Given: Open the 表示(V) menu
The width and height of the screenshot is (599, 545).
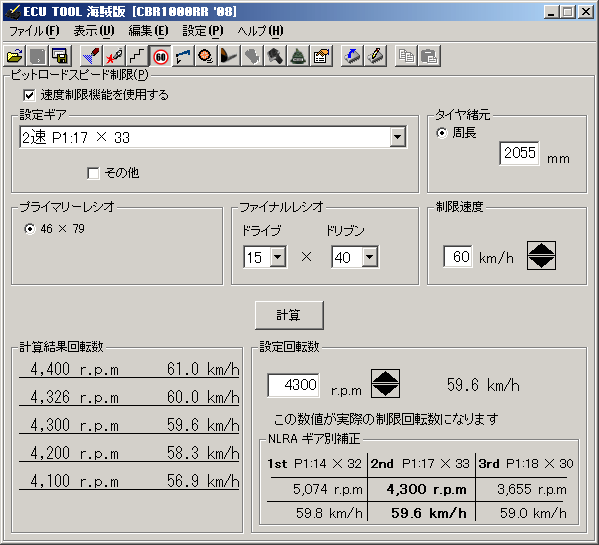Looking at the screenshot, I should click(x=94, y=31).
